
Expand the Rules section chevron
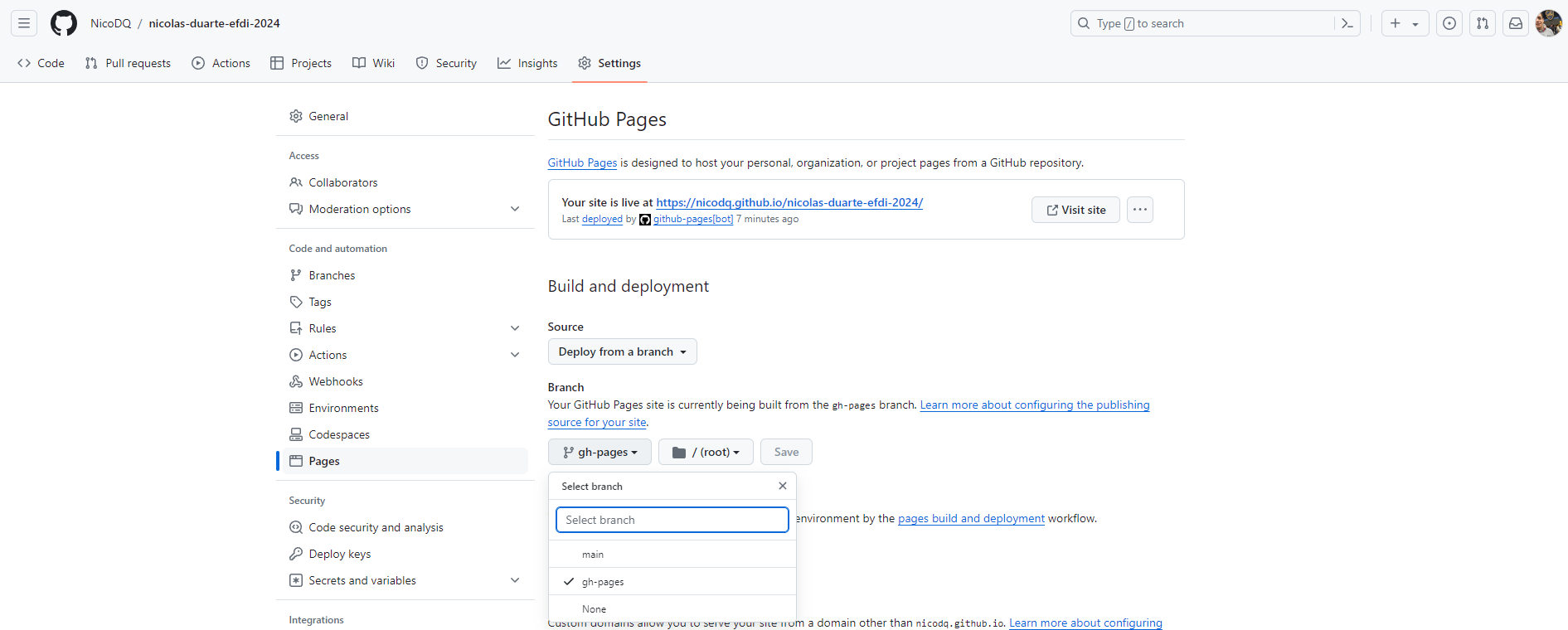click(x=515, y=328)
